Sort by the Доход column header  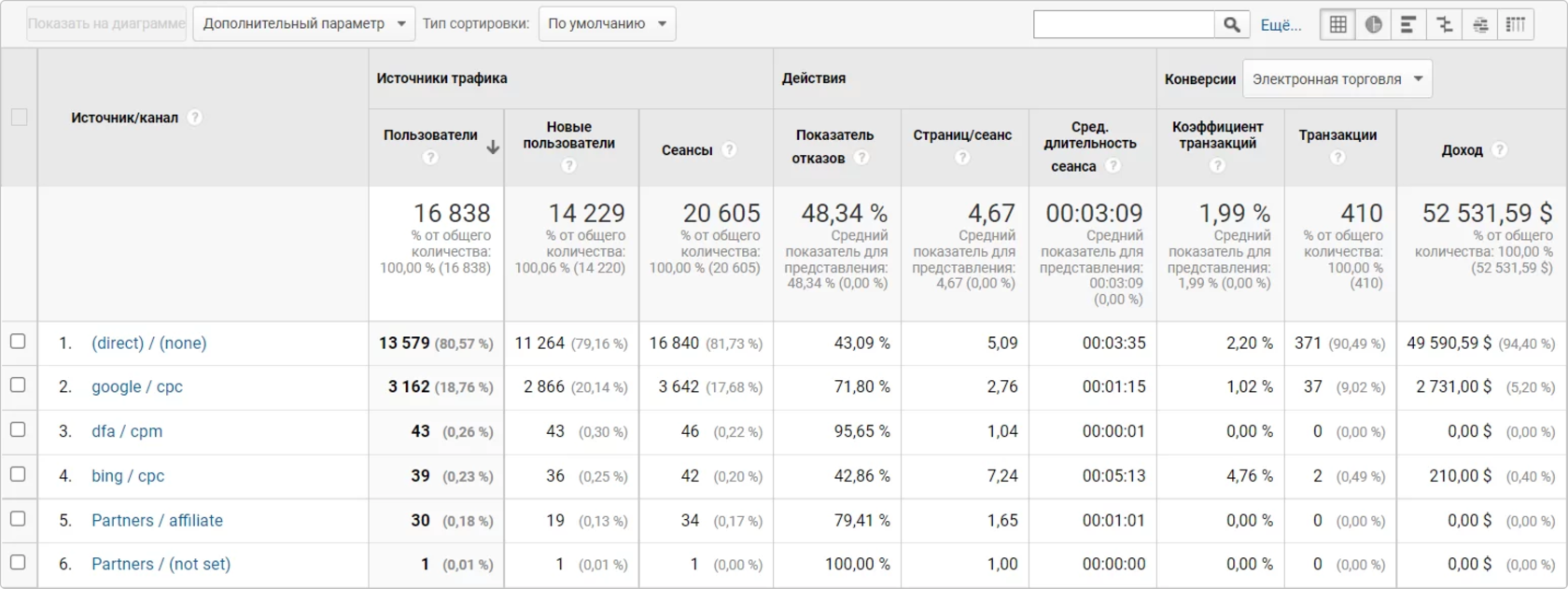[x=1462, y=150]
